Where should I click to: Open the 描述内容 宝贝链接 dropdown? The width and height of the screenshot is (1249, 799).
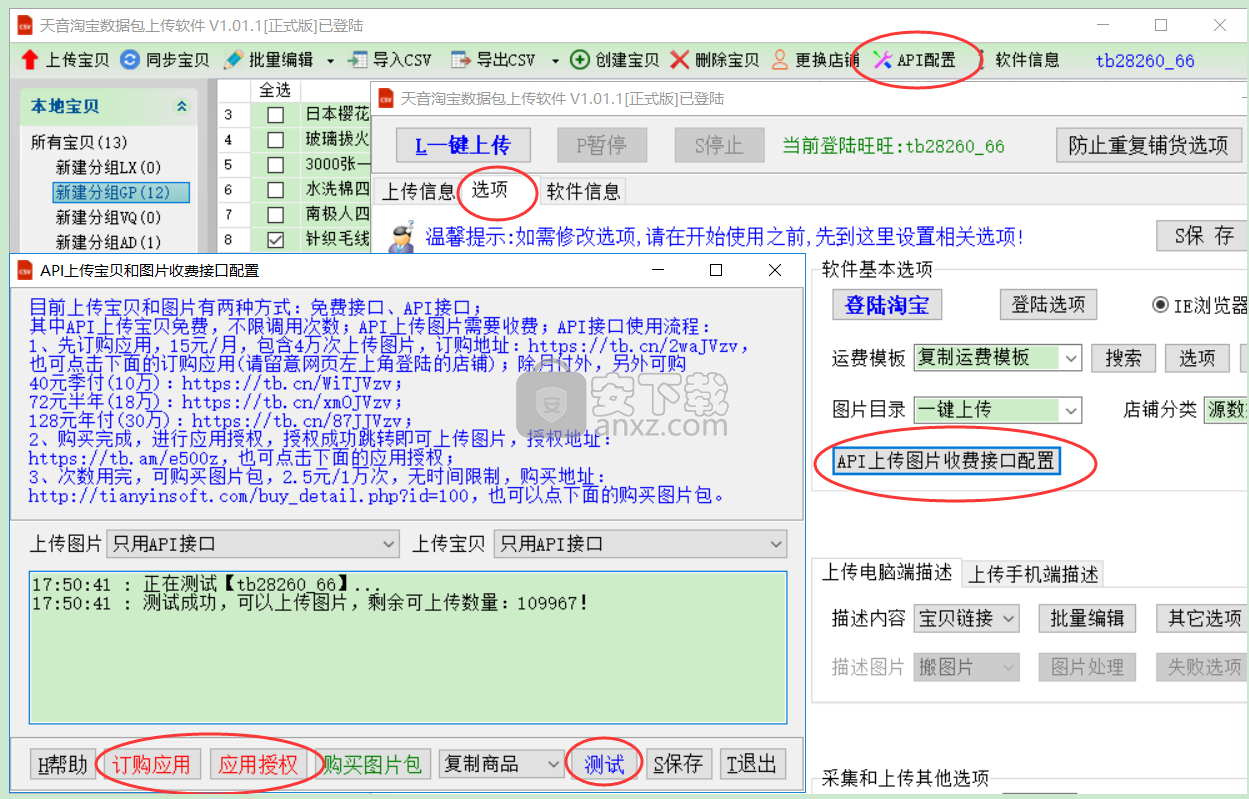coord(966,618)
